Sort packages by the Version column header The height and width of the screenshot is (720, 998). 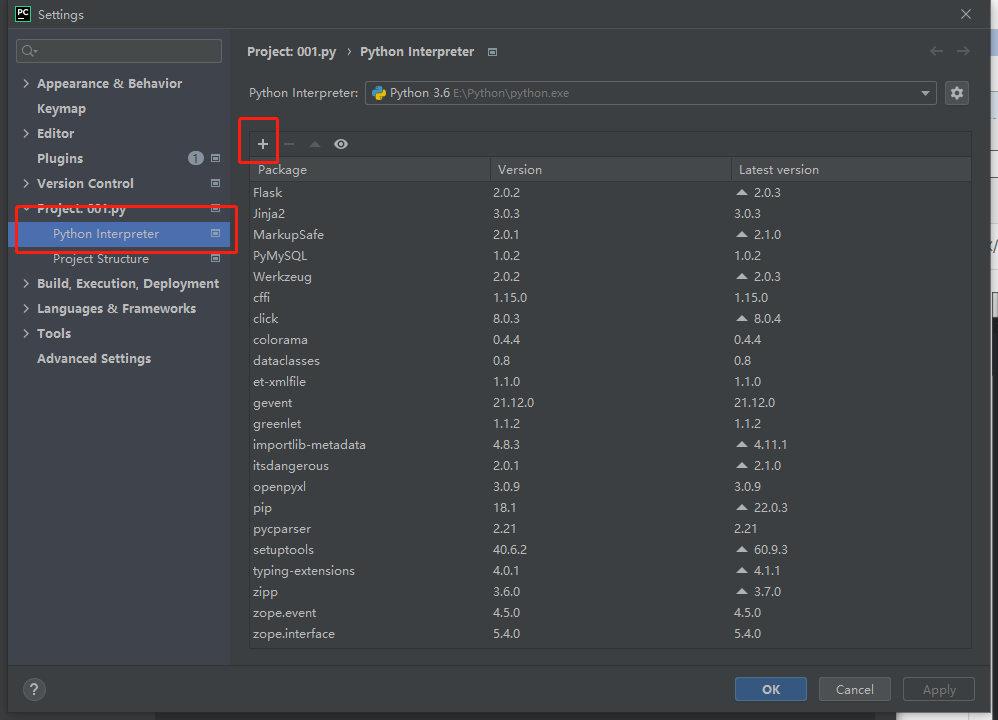(520, 170)
